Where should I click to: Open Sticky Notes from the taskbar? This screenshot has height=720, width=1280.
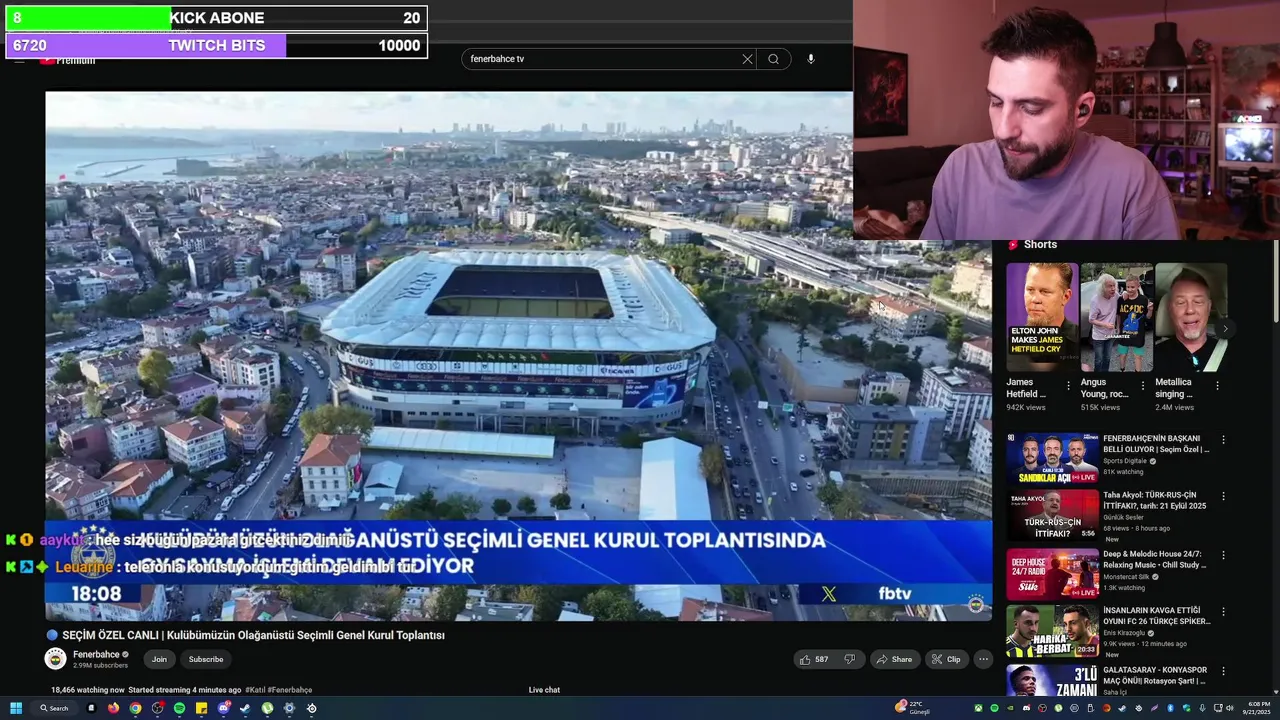(201, 708)
